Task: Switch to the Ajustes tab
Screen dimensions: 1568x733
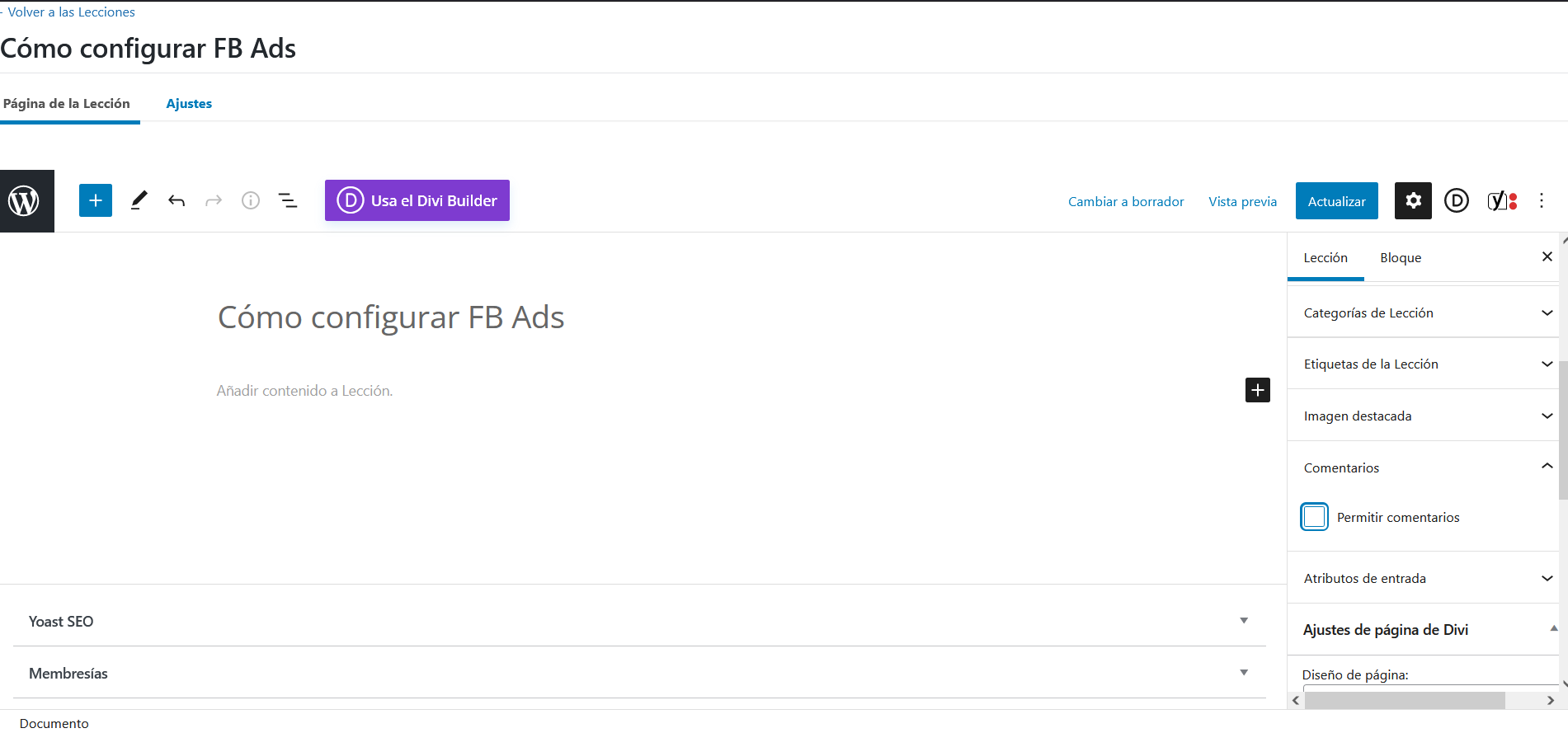Action: (x=189, y=104)
